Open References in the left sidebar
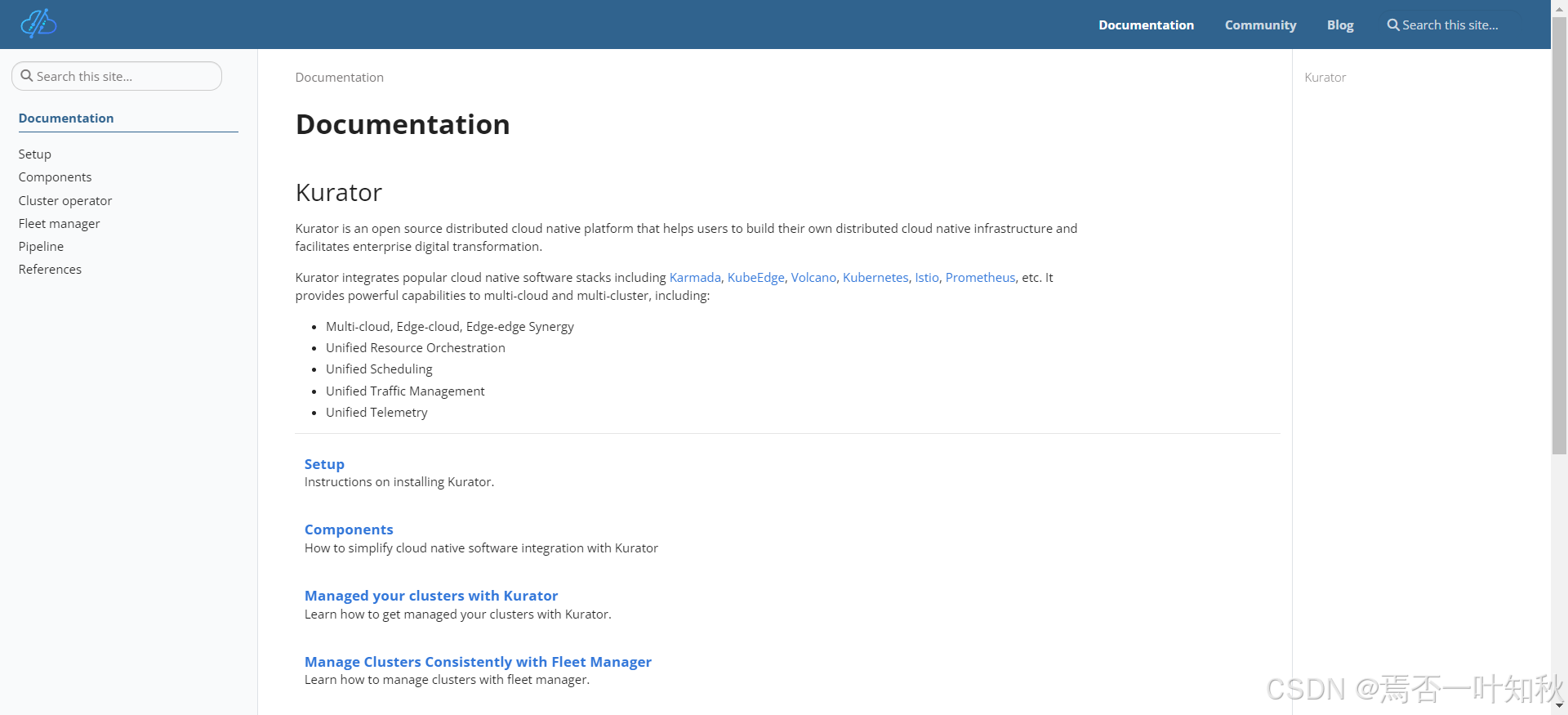 (x=50, y=270)
